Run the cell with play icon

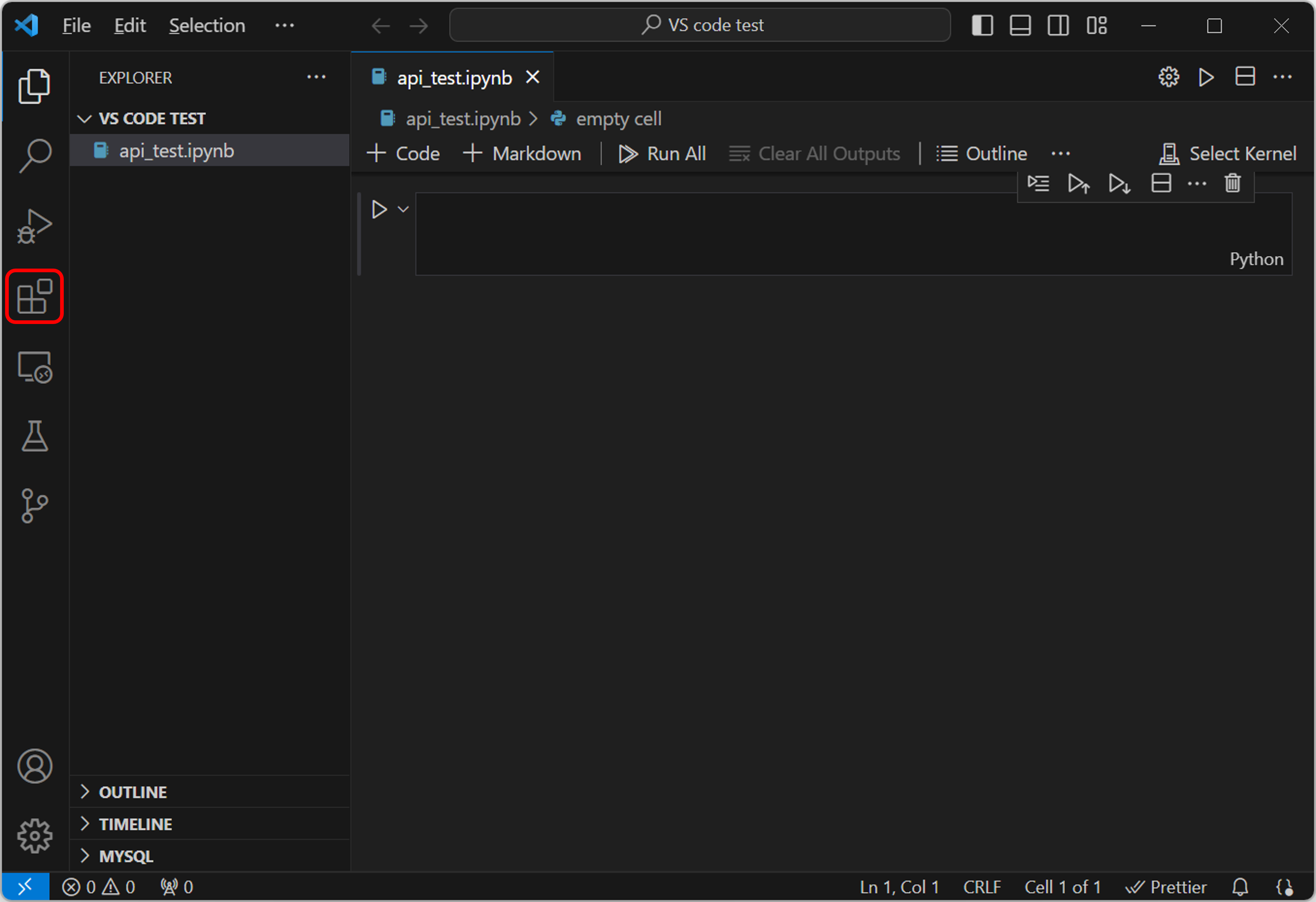(379, 210)
